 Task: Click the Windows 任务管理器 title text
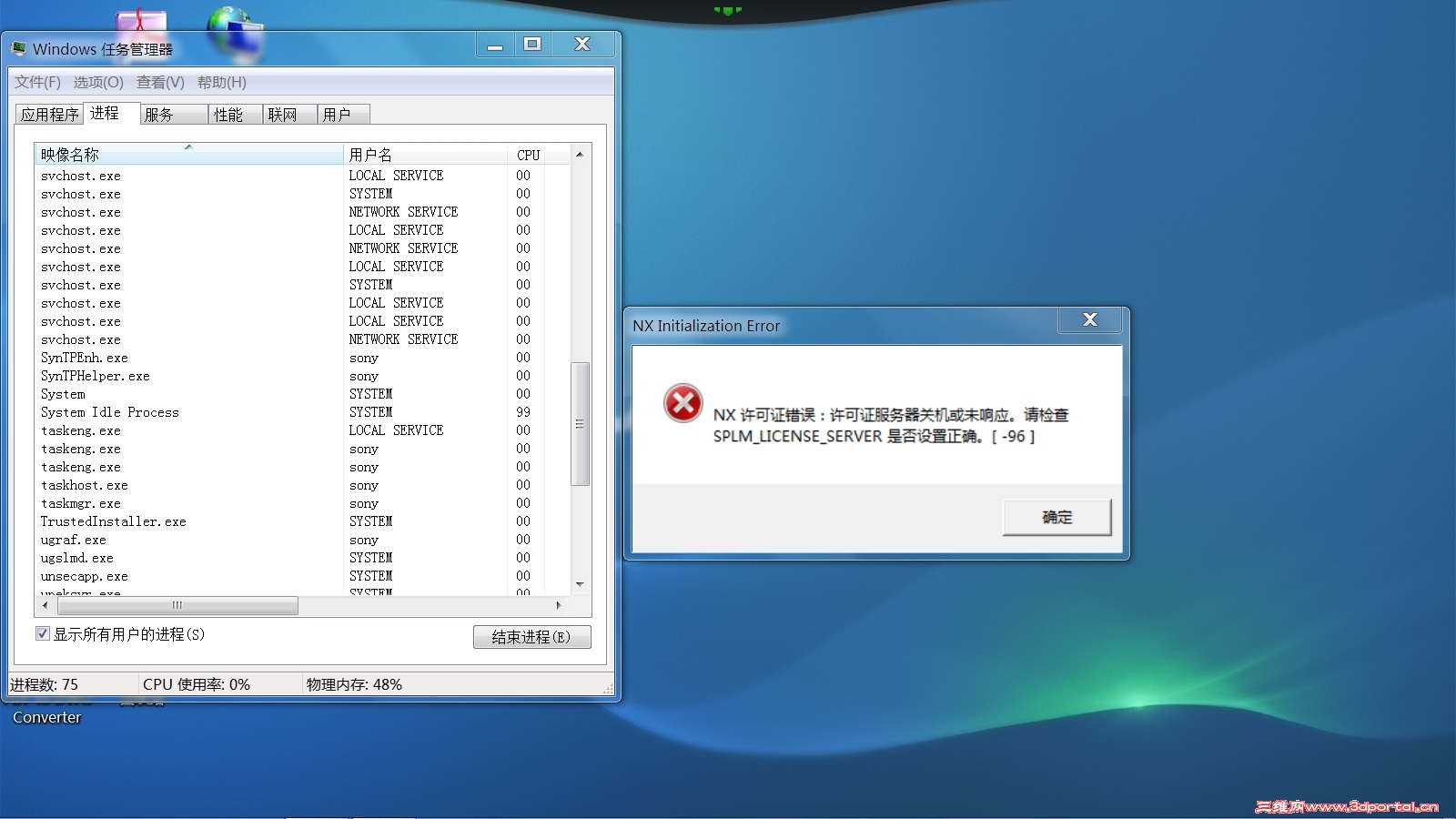103,49
